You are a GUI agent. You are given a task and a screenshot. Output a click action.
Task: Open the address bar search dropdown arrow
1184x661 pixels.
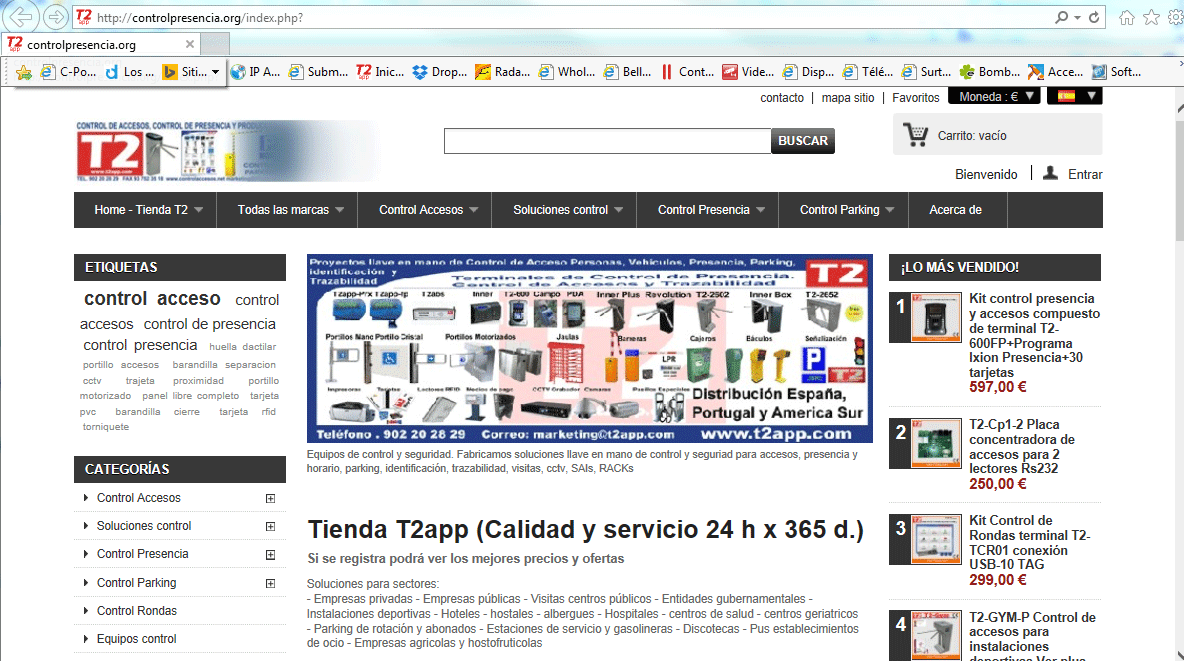[1078, 17]
